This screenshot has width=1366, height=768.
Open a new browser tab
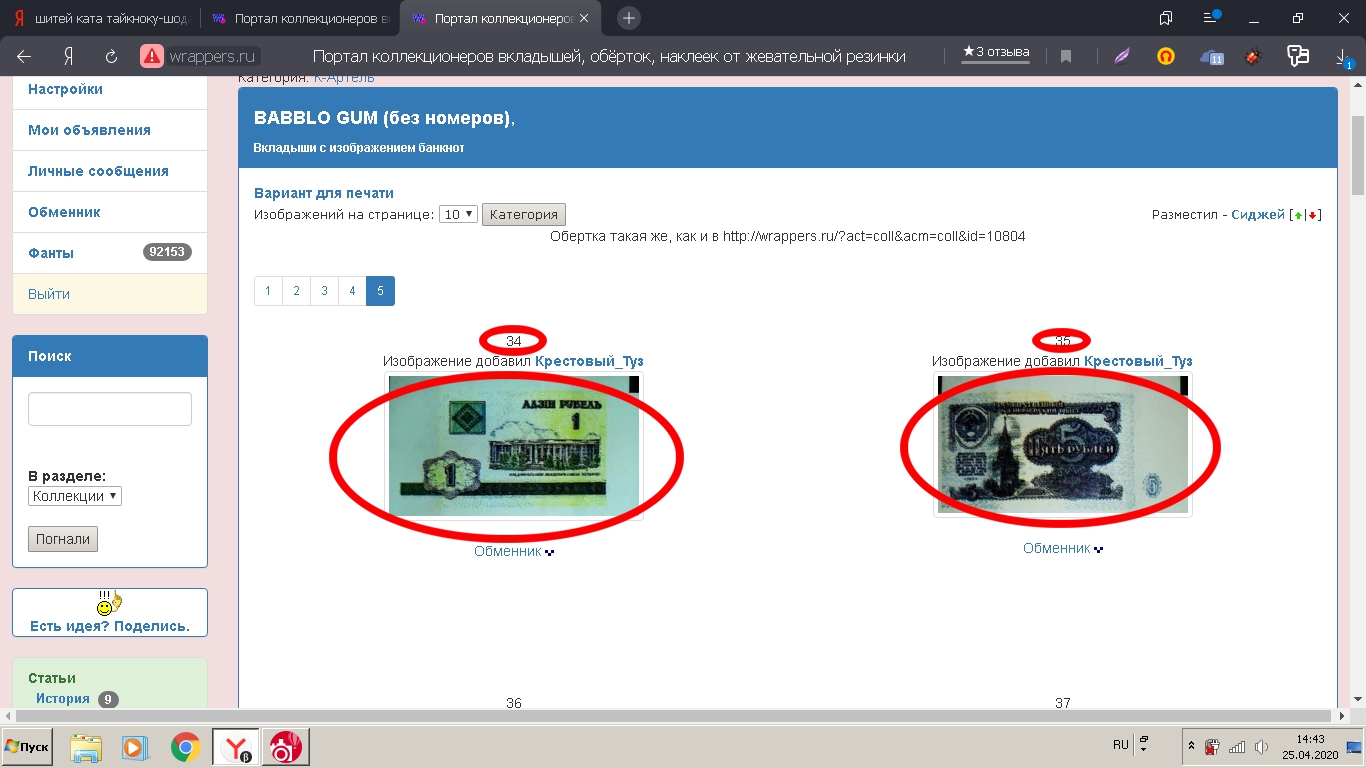pos(628,18)
